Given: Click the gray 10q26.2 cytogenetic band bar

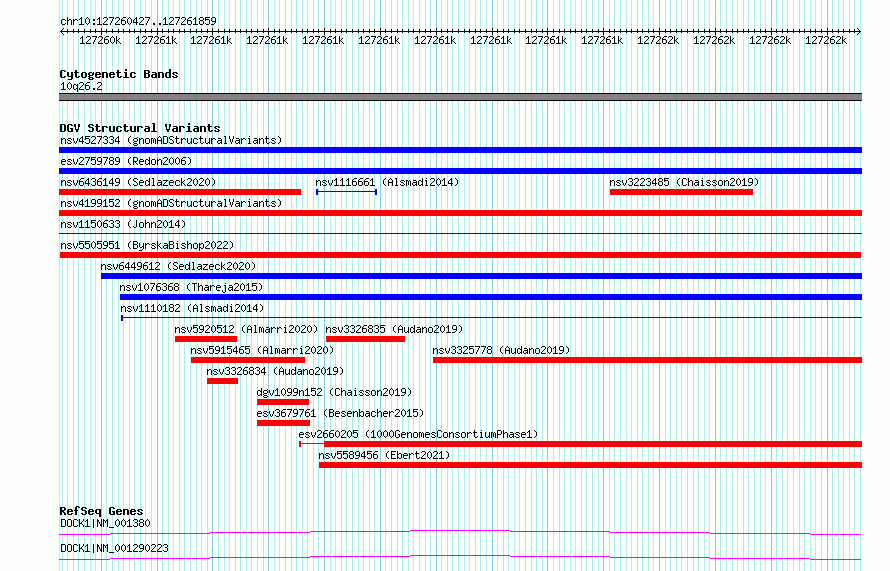Looking at the screenshot, I should coord(460,97).
